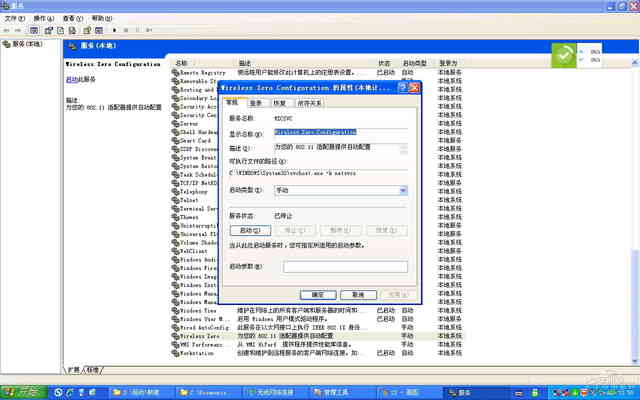Open the 服务 taskbar button
Image resolution: width=640 pixels, height=400 pixels.
point(476,393)
